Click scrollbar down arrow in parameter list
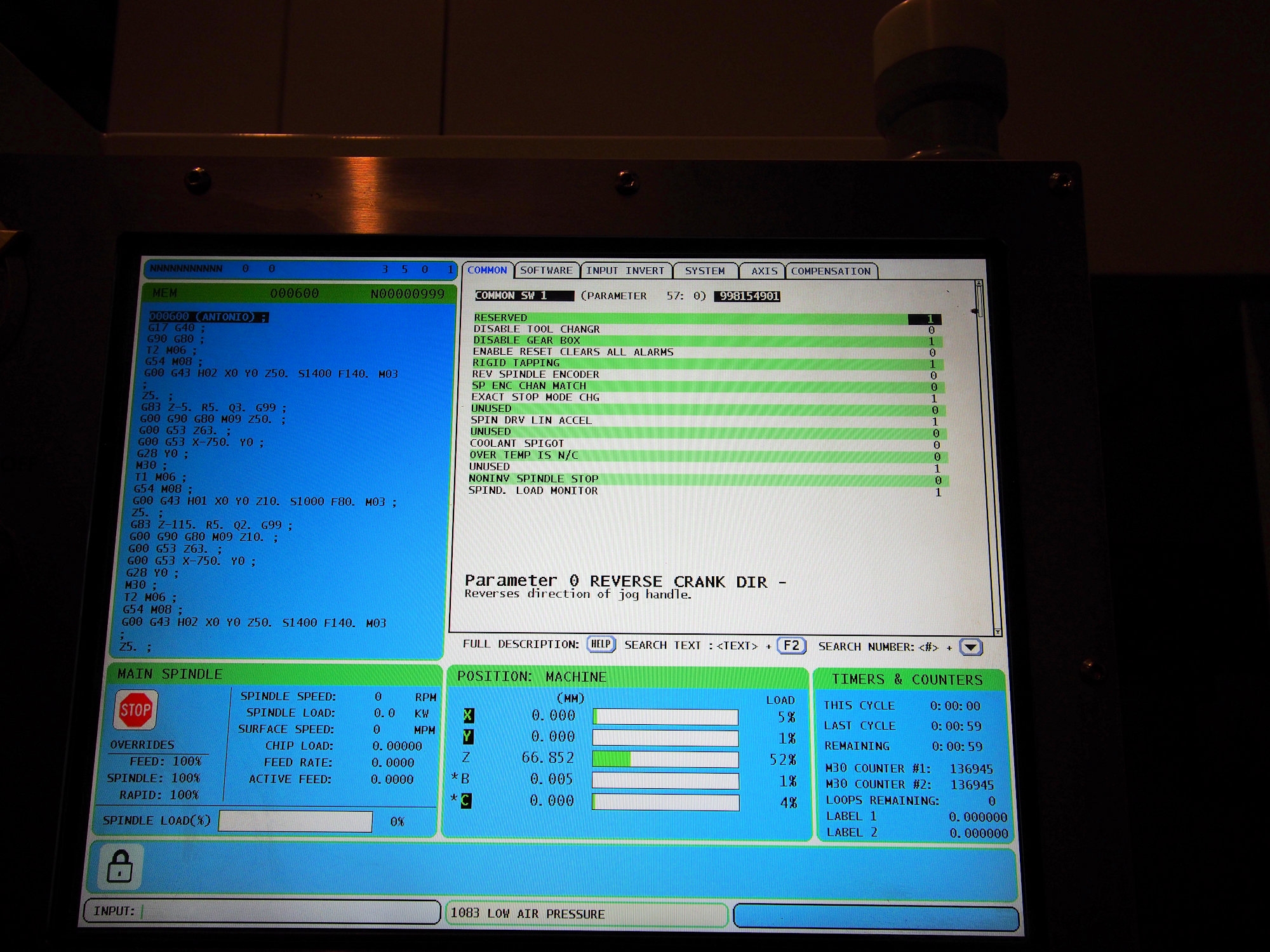1270x952 pixels. 998,632
